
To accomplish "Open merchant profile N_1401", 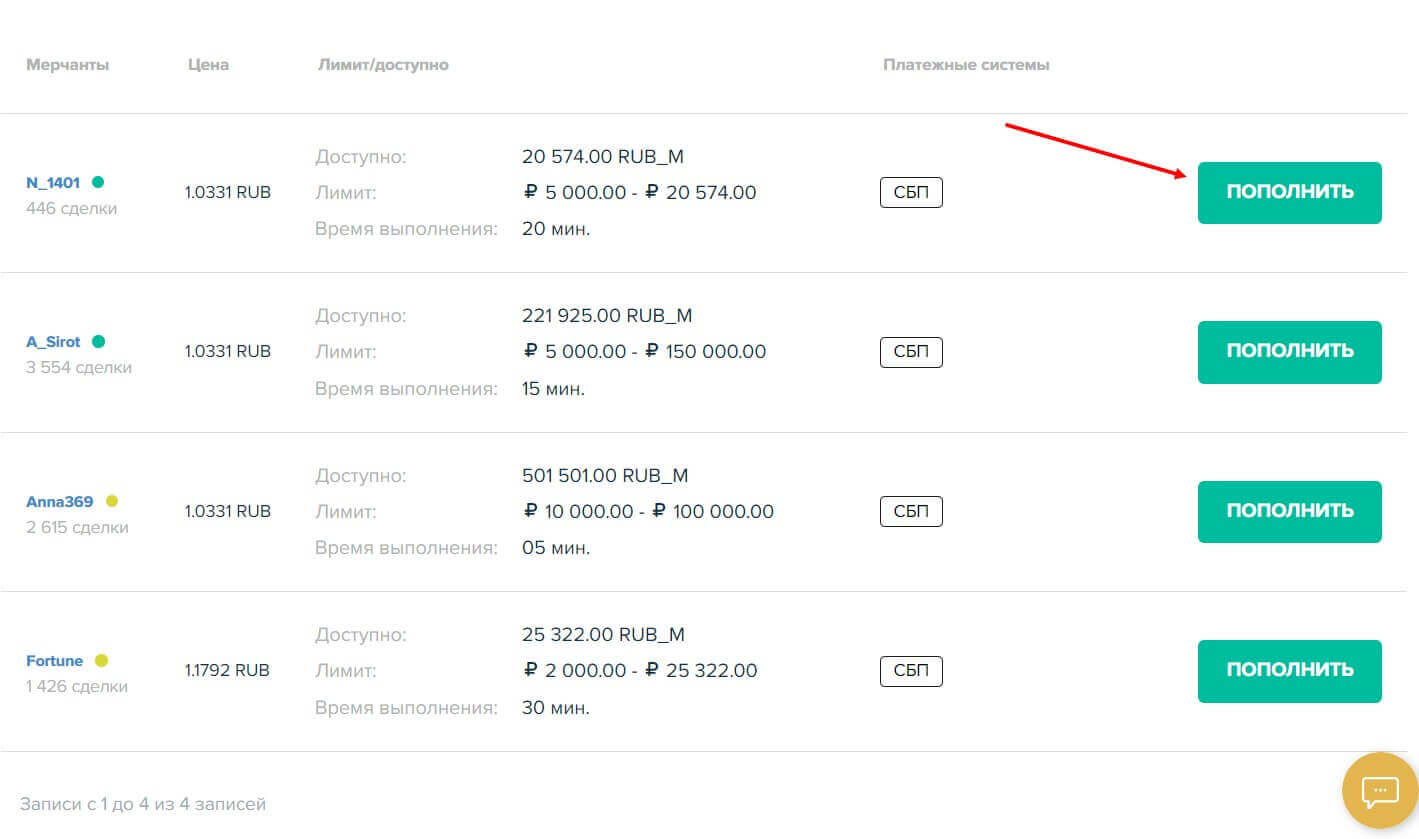I will (53, 183).
